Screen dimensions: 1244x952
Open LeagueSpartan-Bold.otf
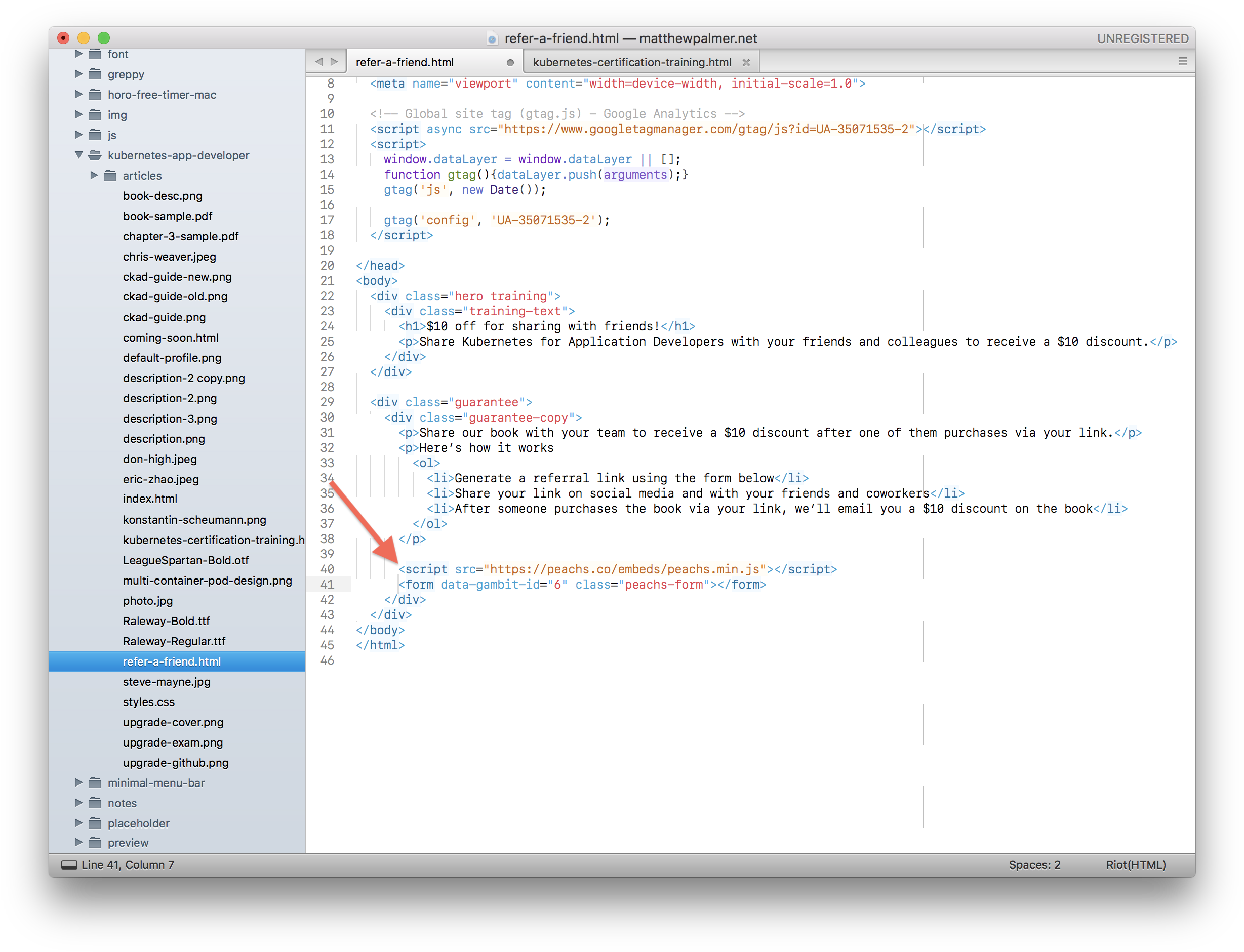tap(186, 560)
